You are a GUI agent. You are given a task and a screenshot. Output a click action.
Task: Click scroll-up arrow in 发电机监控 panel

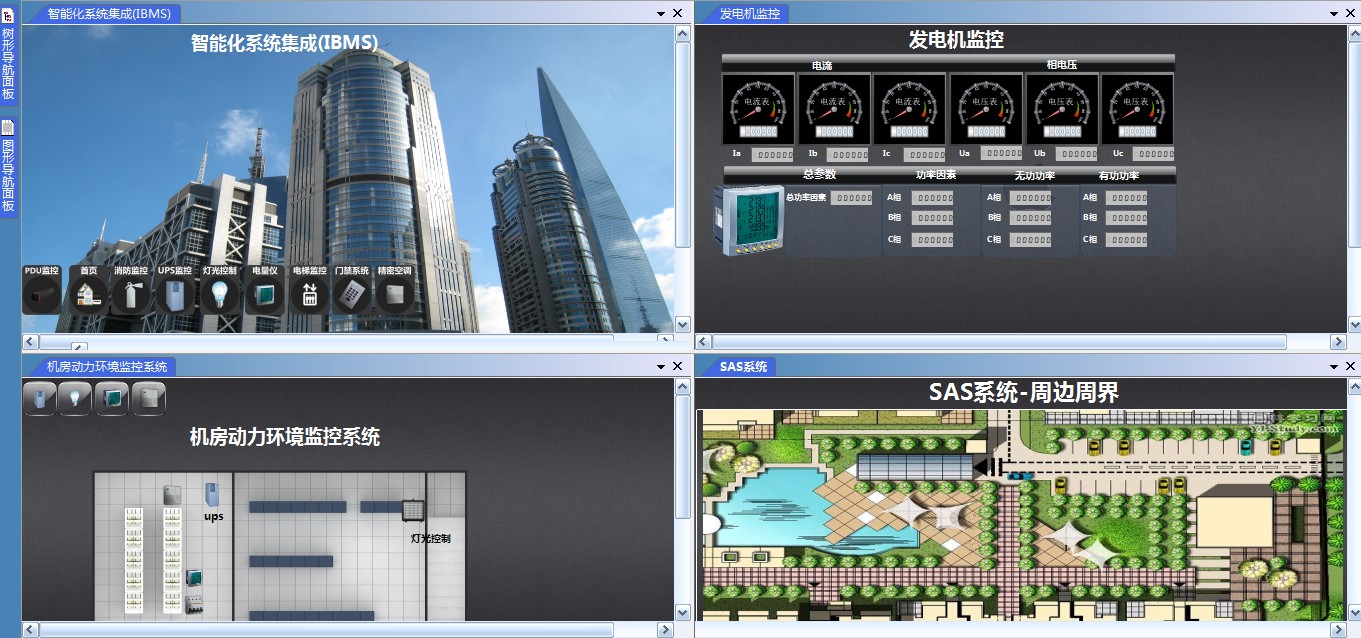pos(1353,33)
